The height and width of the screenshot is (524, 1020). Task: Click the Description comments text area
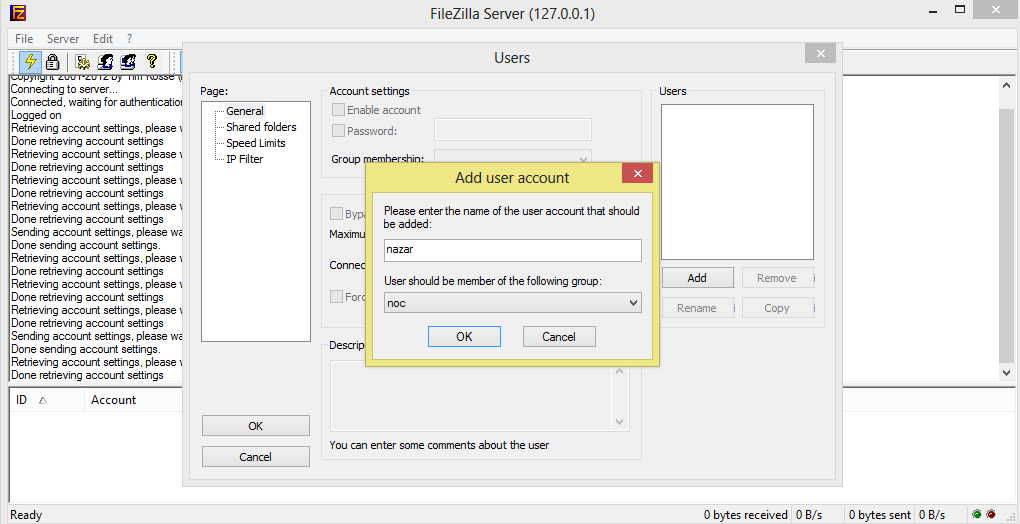point(471,396)
